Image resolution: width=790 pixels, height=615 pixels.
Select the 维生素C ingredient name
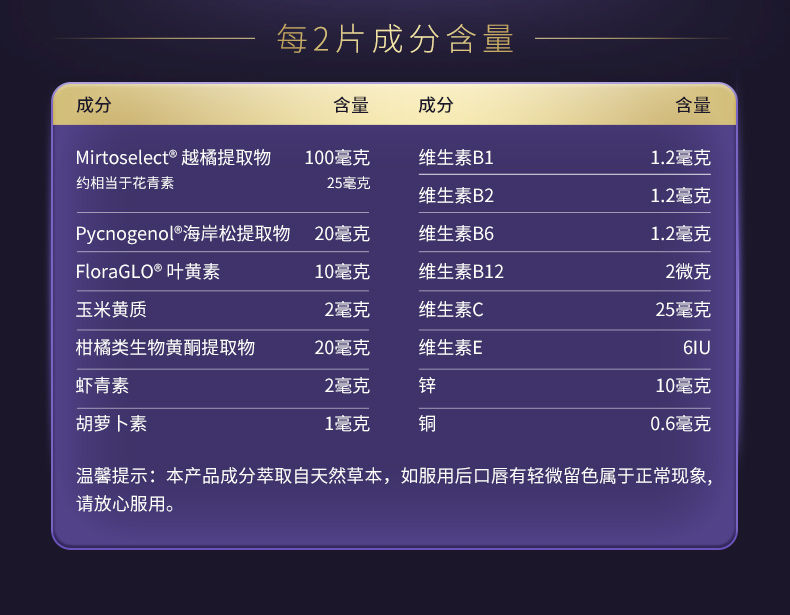coord(451,310)
